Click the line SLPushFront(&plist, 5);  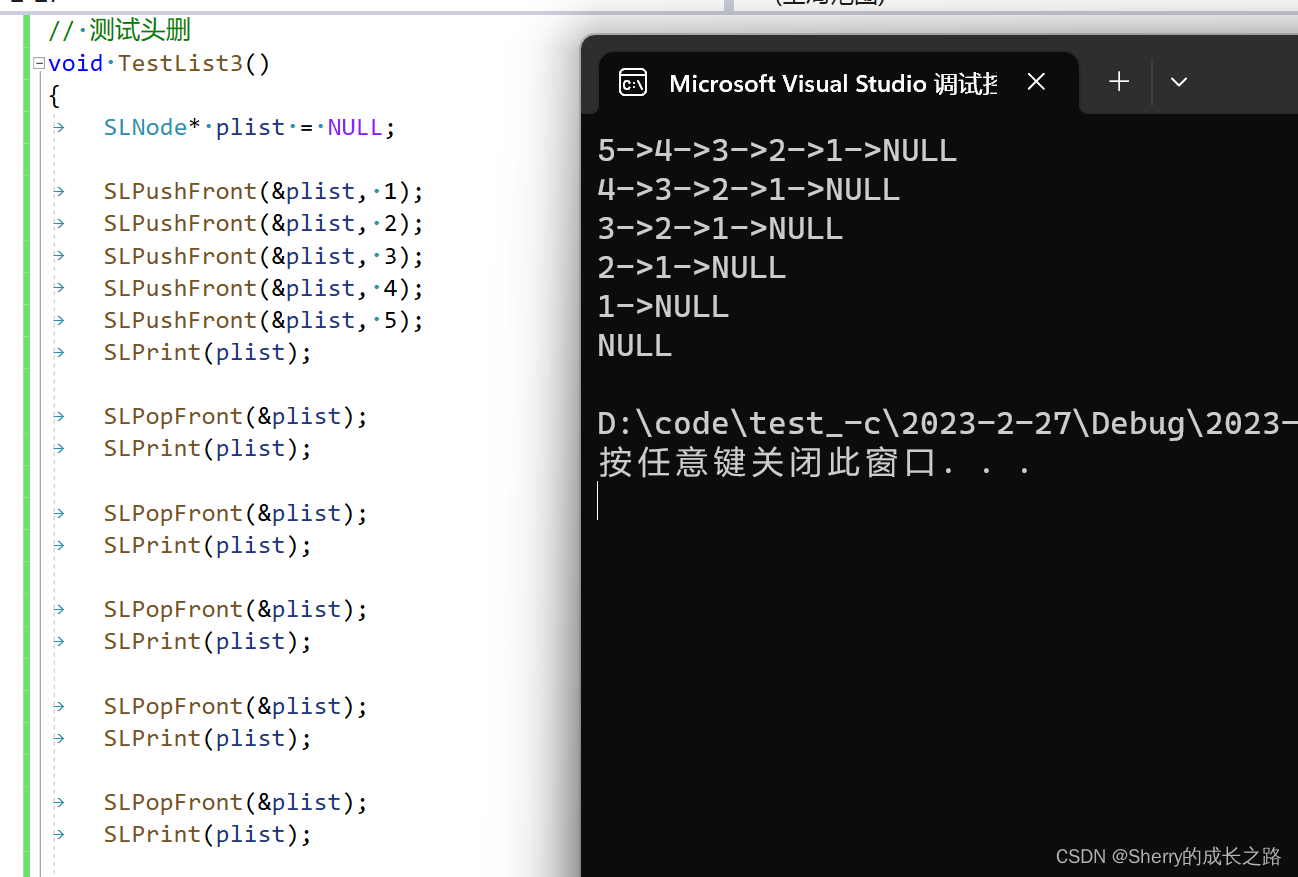[x=264, y=320]
